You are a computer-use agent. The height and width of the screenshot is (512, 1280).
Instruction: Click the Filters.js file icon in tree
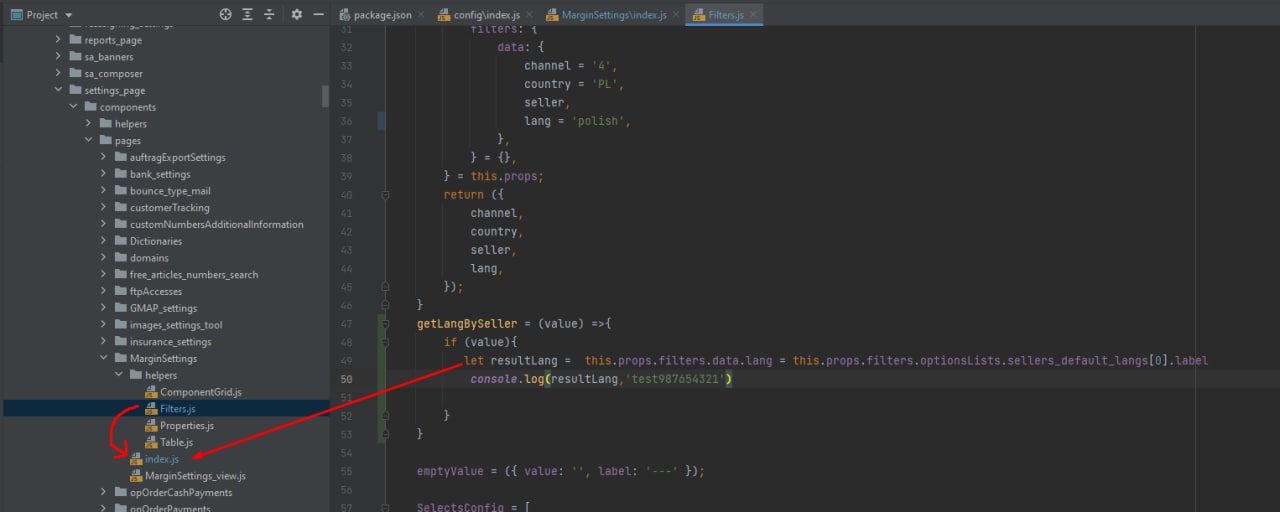point(151,409)
